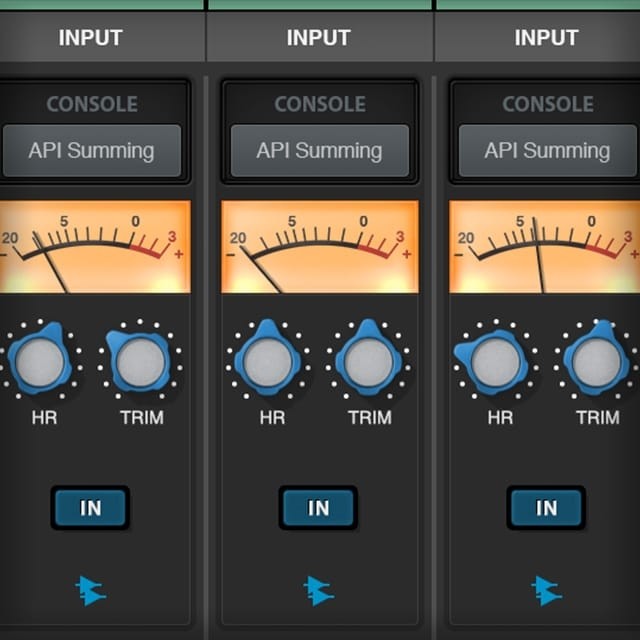Click the blue routing icon in right channel
Image resolution: width=640 pixels, height=640 pixels.
(x=546, y=590)
